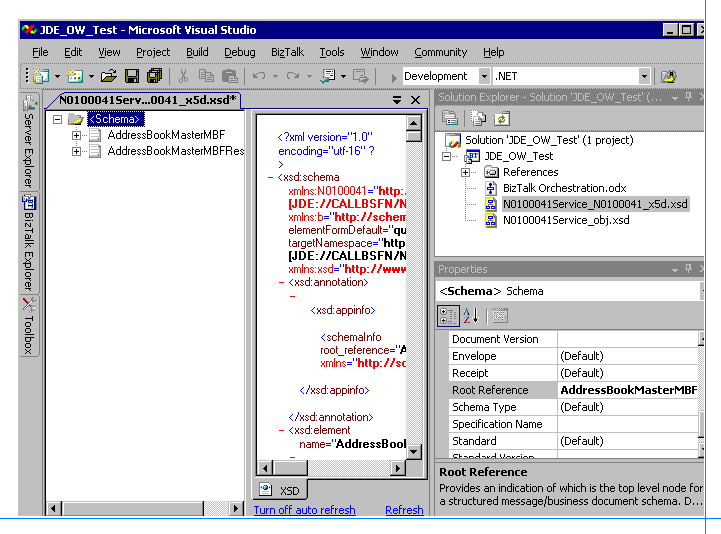Click the Redo arrow icon
Screen dimensions: 721x534
(293, 76)
